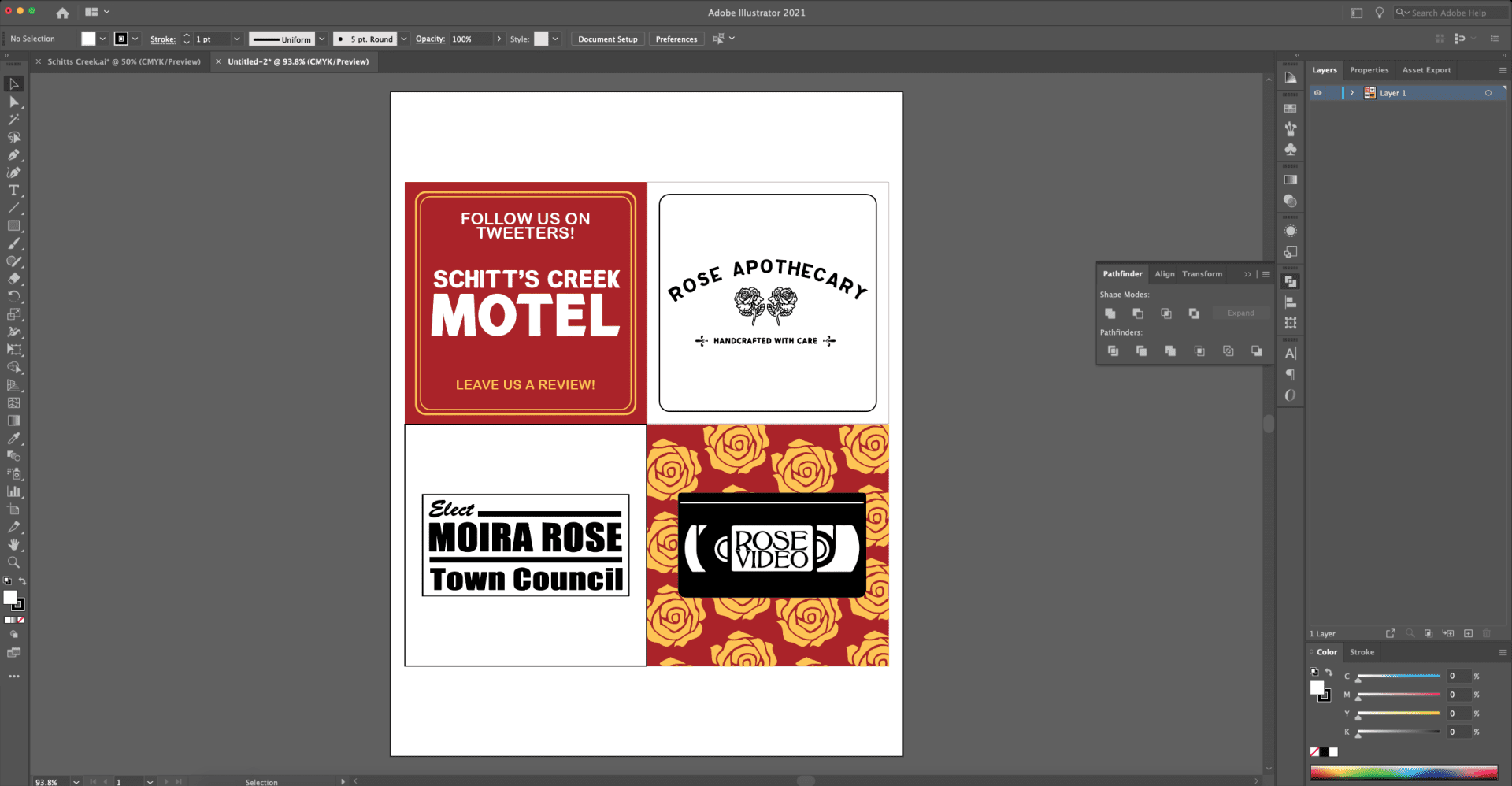Viewport: 1512px width, 786px height.
Task: Select the Pen tool
Action: (13, 155)
